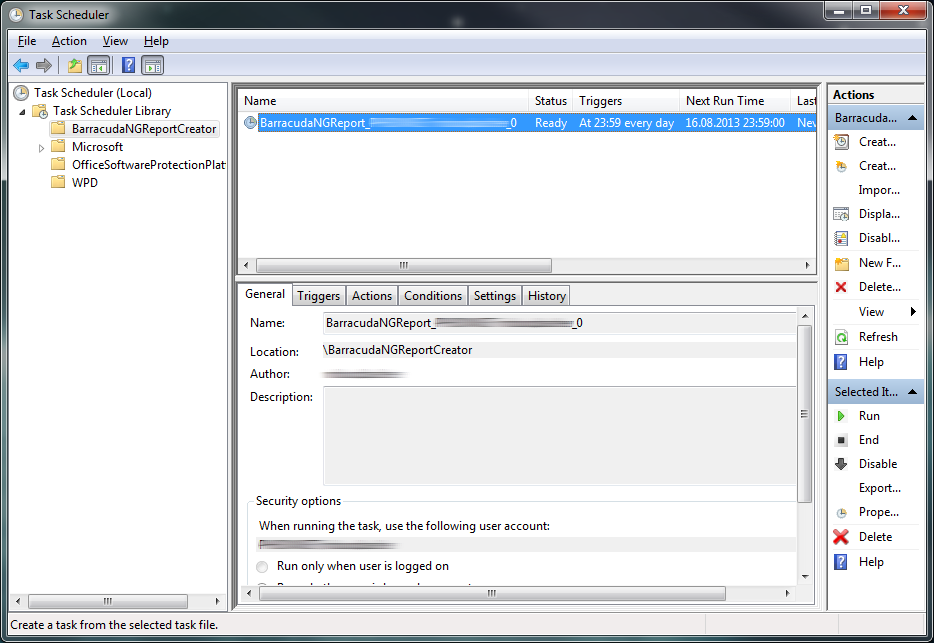The image size is (934, 643).
Task: Toggle the Show/Hide Action Pane toolbar icon
Action: point(152,66)
